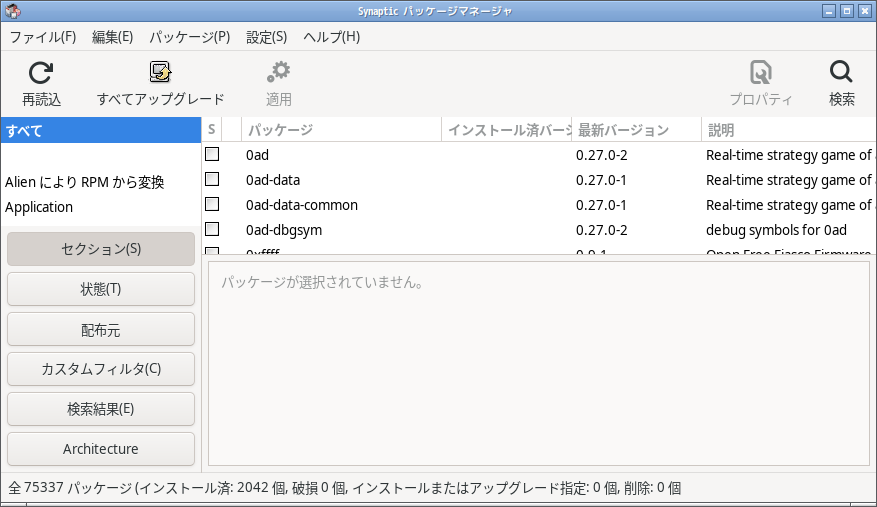Toggle the status checkbox for 0ad-data-common
Screen dimensions: 877x507
(x=212, y=204)
